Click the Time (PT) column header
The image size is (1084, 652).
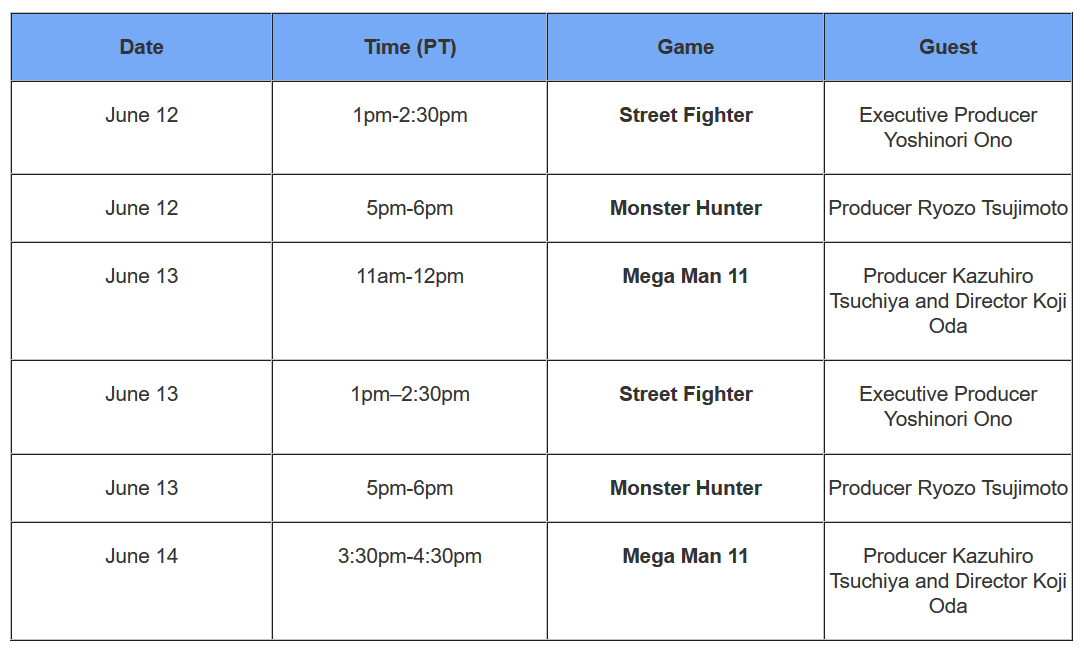coord(410,47)
